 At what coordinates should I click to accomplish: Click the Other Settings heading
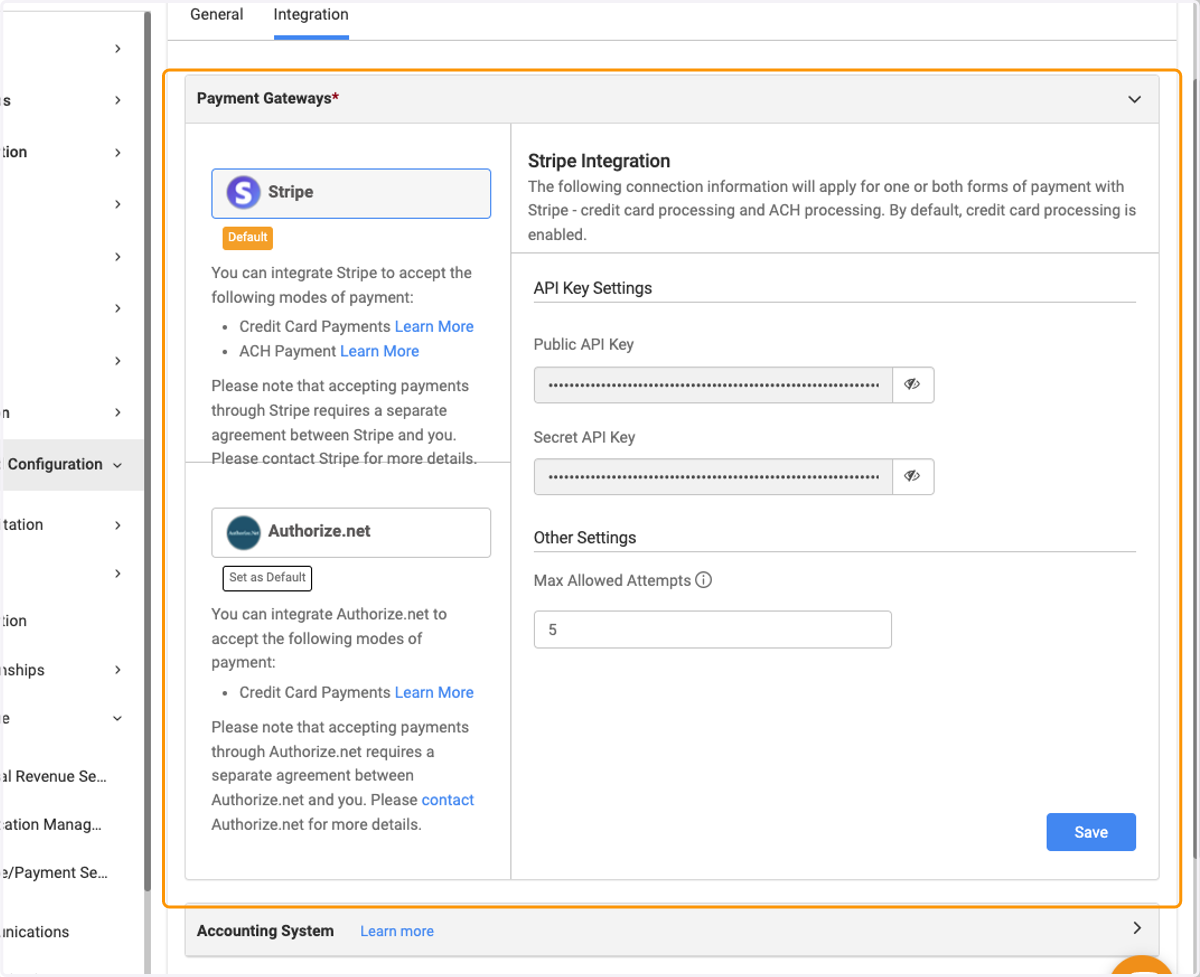coord(585,538)
